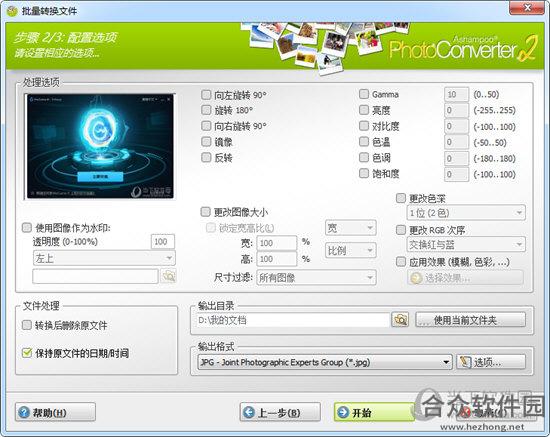Viewport: 550px width, 437px height.
Task: Toggle 转换后删除原文件 checkbox
Action: (27, 325)
